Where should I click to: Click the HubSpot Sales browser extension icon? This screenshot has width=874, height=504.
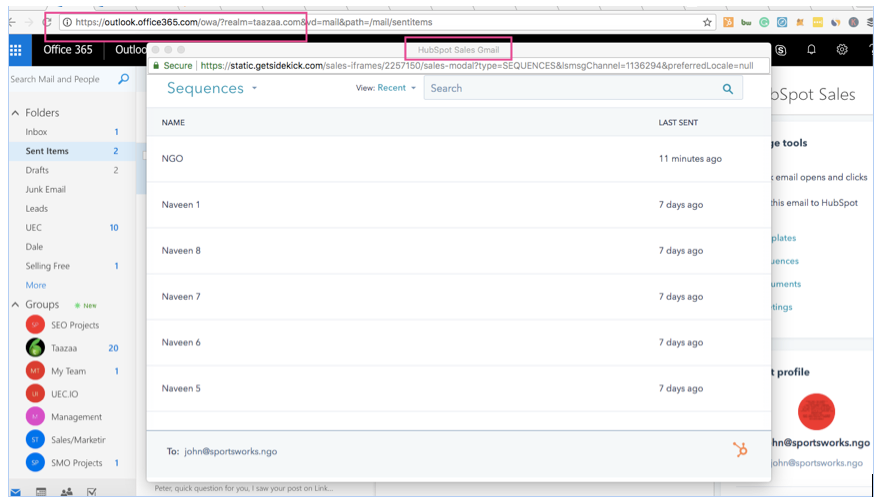click(728, 22)
